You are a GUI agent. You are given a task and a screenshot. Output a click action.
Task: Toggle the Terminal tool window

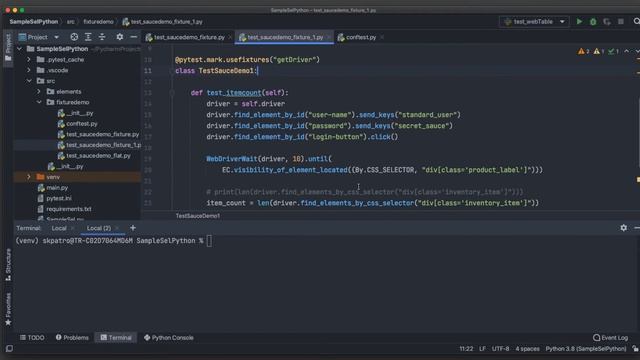pyautogui.click(x=116, y=338)
